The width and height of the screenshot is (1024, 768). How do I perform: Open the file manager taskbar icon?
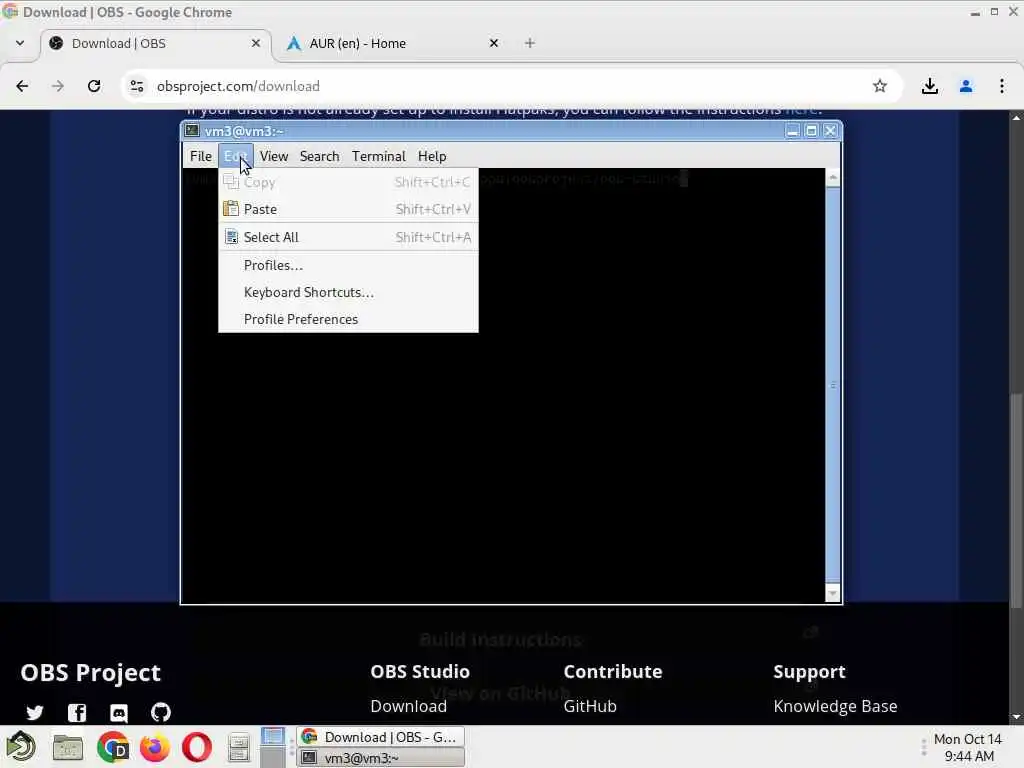click(x=67, y=747)
